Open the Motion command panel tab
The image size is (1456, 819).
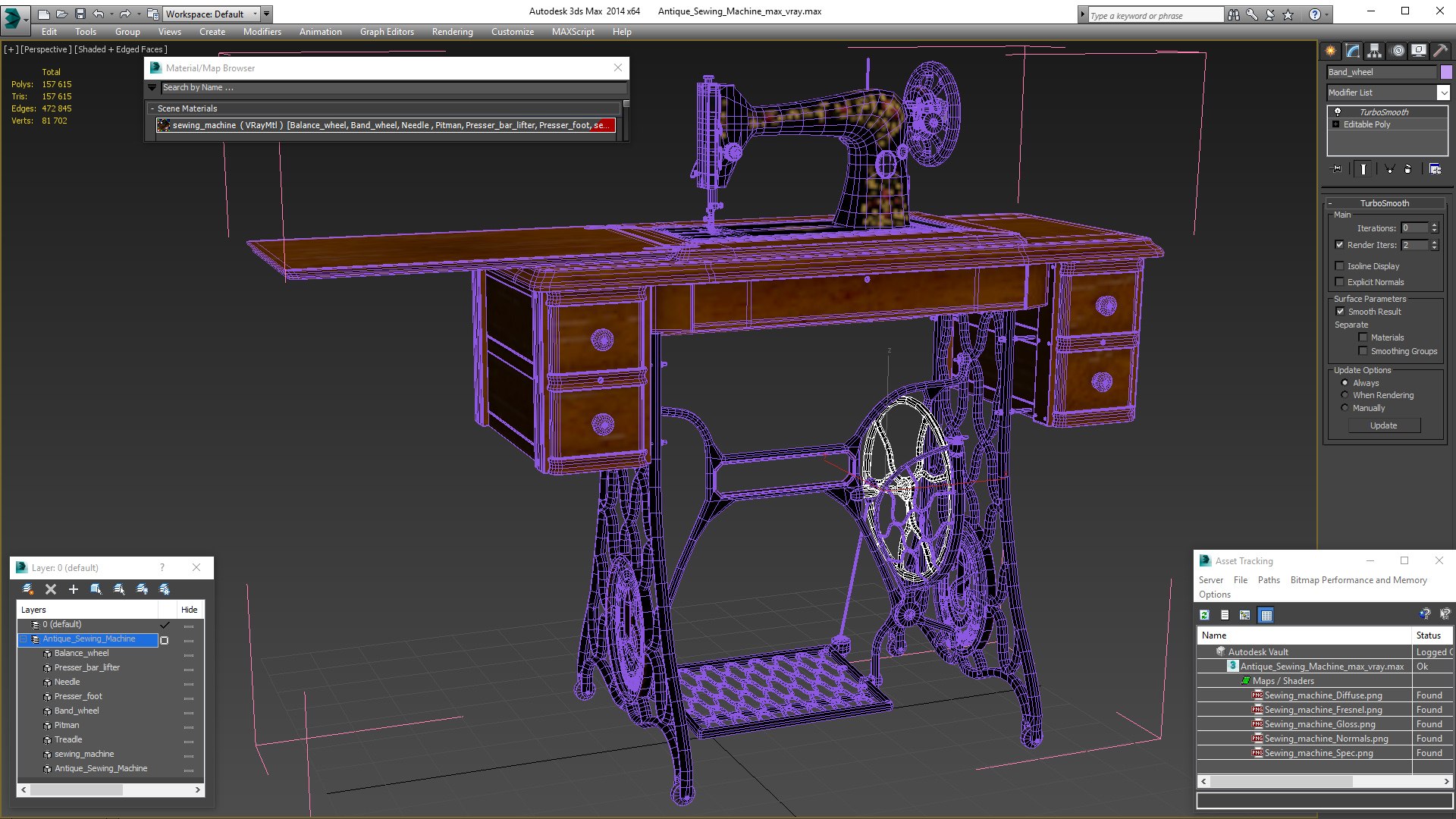pos(1398,51)
